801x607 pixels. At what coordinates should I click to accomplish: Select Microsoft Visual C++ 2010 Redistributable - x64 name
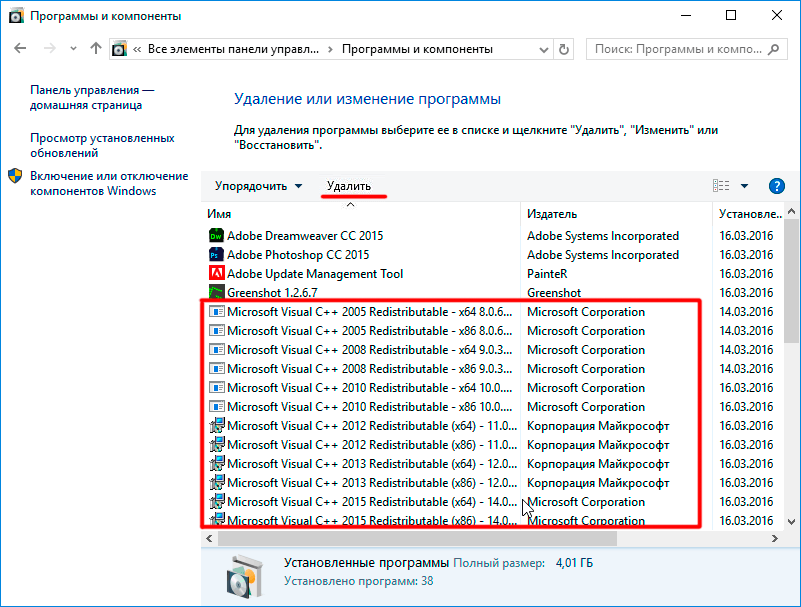369,388
